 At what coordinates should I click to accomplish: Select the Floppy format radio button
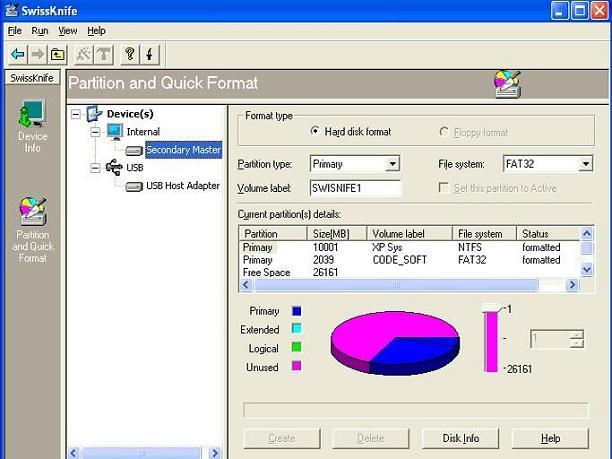[444, 132]
